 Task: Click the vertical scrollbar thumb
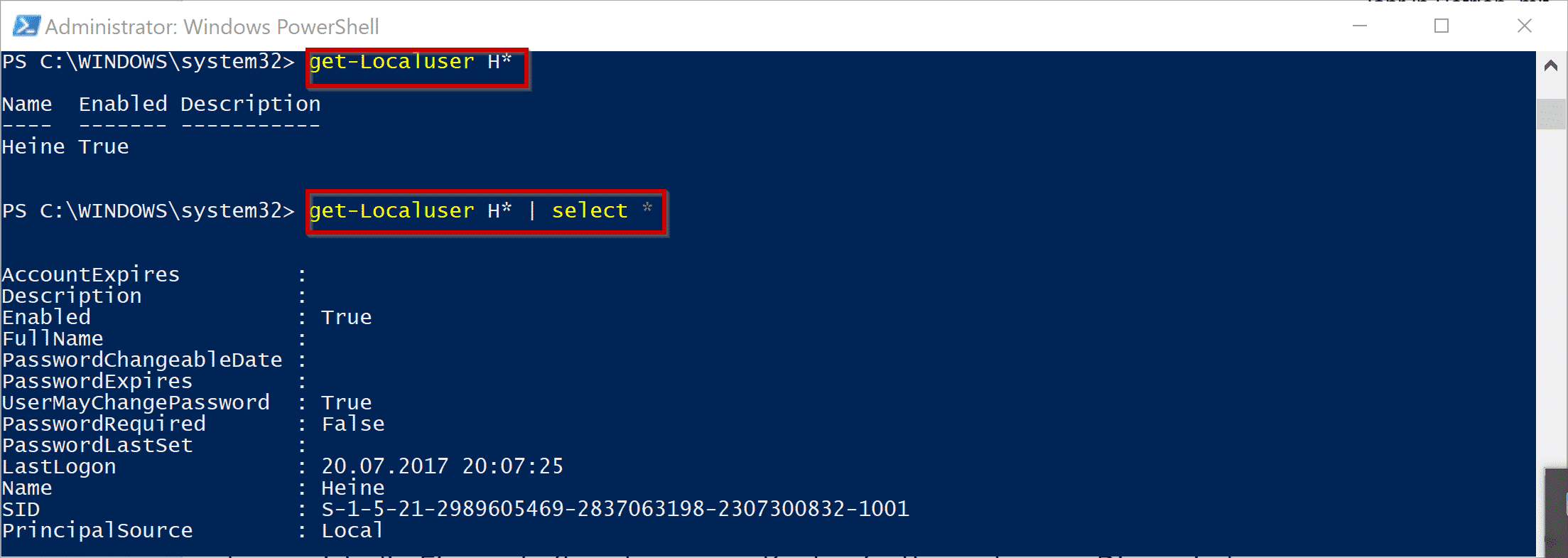(1551, 114)
